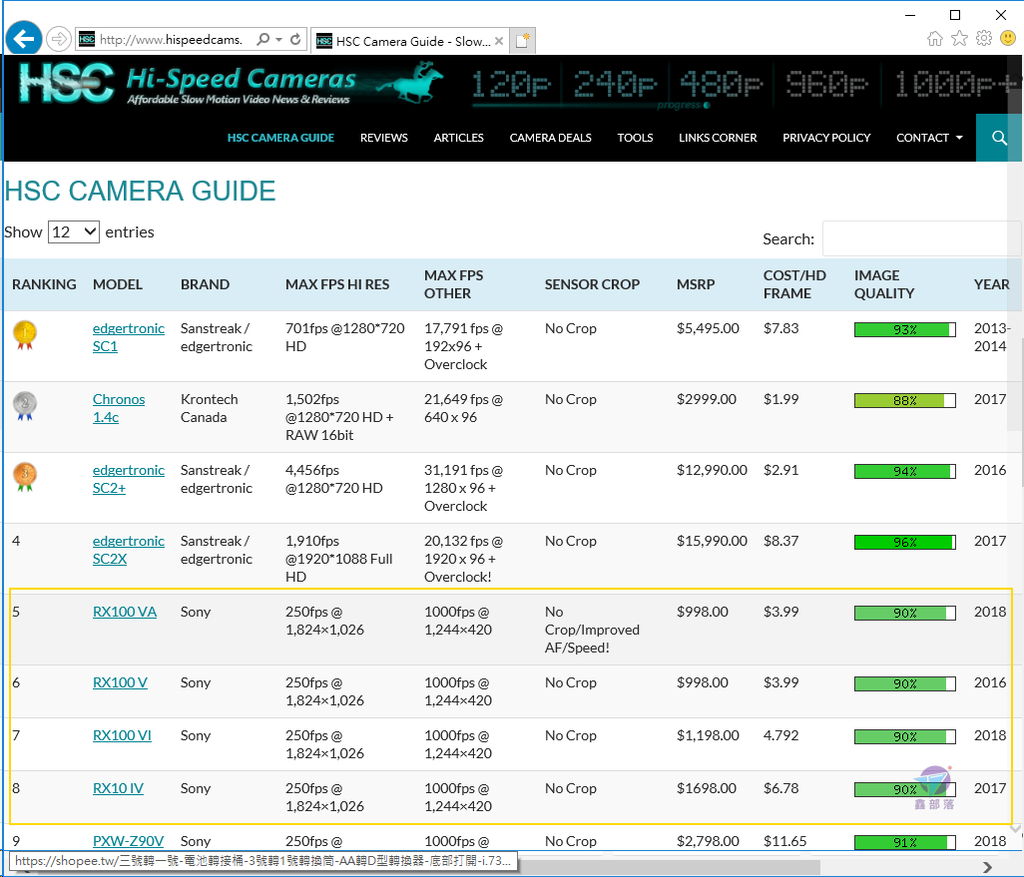Viewport: 1024px width, 877px height.
Task: Click the address bar refresh icon
Action: [296, 39]
